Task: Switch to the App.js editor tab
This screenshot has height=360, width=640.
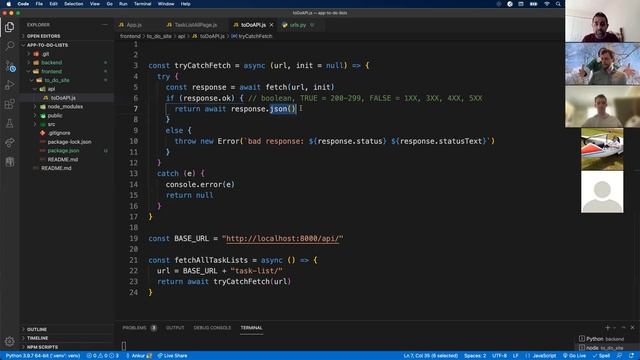Action: click(x=134, y=25)
